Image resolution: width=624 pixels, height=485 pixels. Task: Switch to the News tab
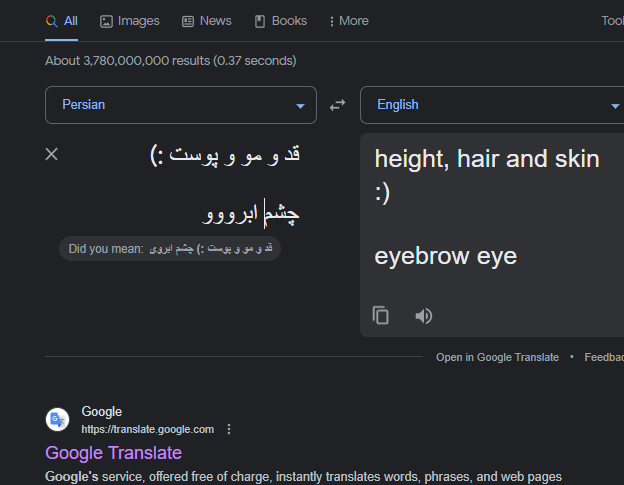[x=207, y=21]
